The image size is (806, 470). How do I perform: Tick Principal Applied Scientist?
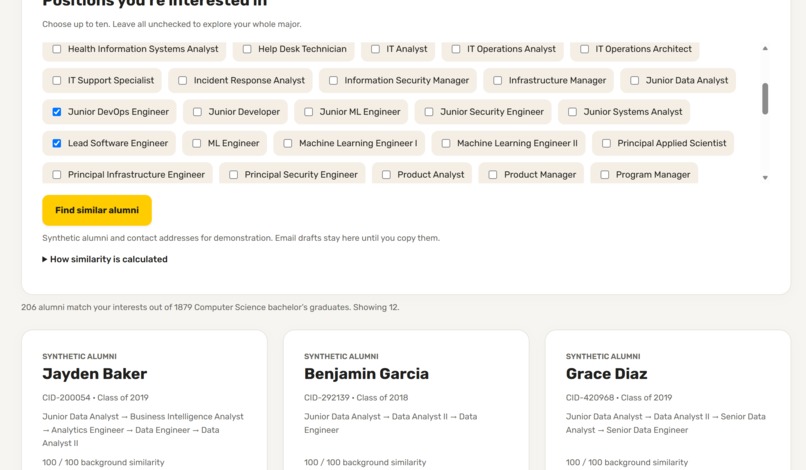[606, 143]
